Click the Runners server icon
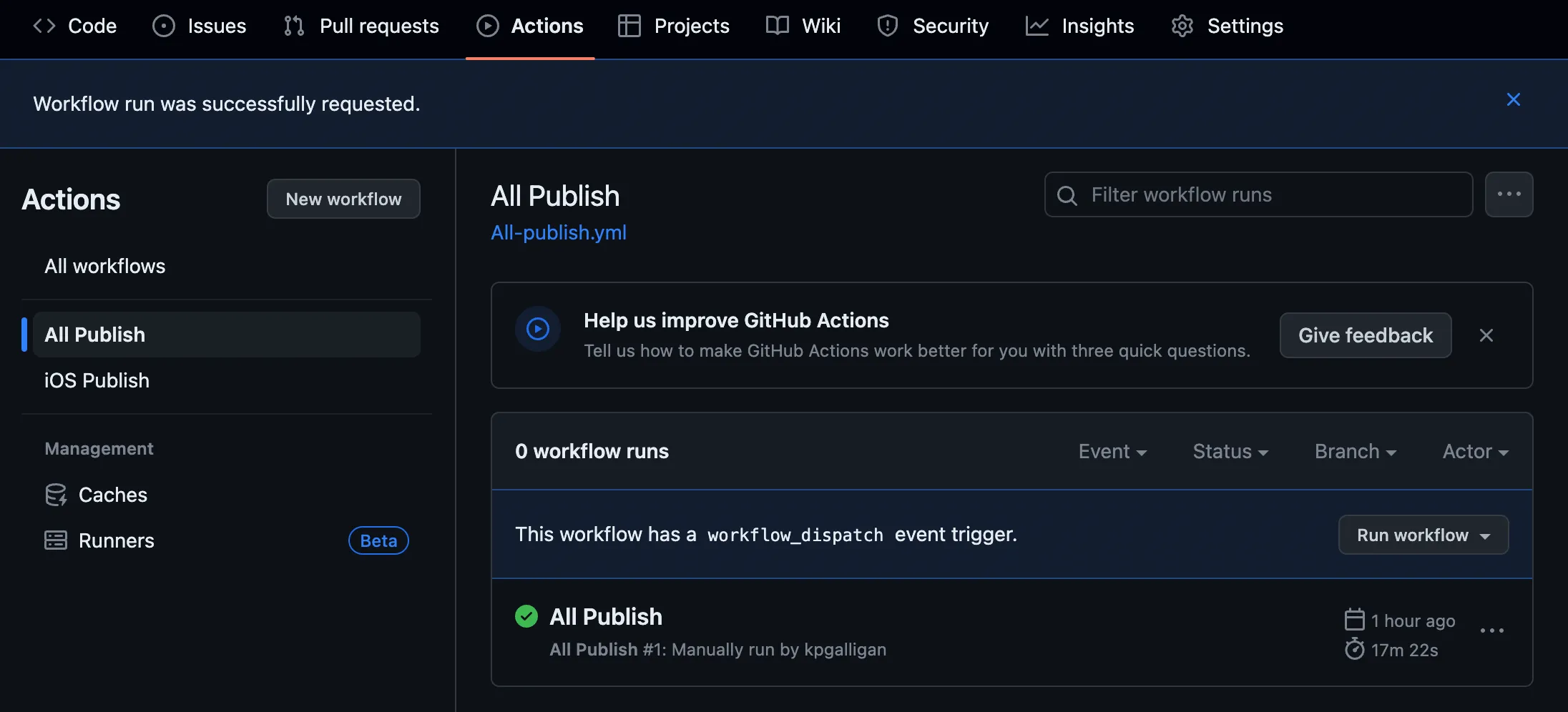Viewport: 1568px width, 712px height. click(x=56, y=540)
